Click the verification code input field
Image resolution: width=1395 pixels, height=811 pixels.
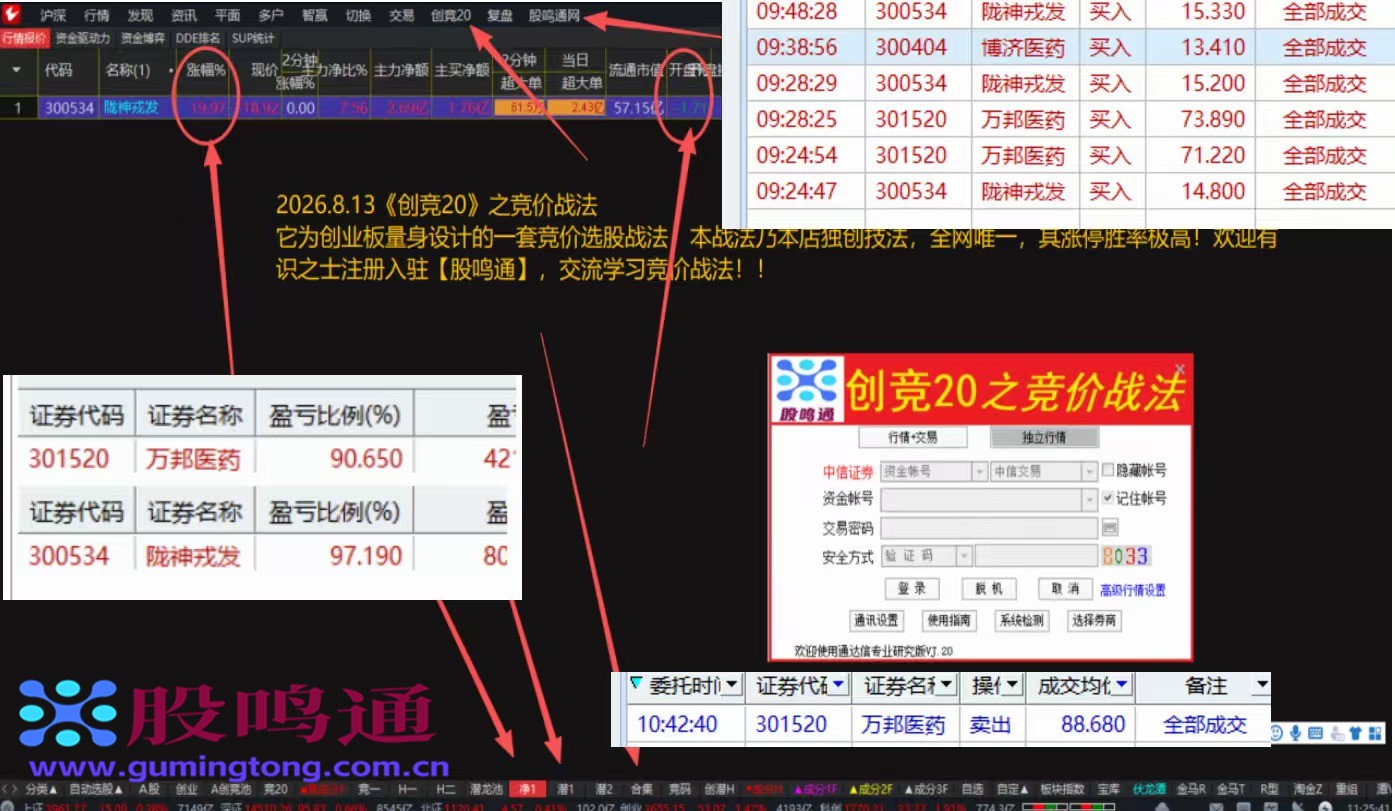click(x=1037, y=556)
